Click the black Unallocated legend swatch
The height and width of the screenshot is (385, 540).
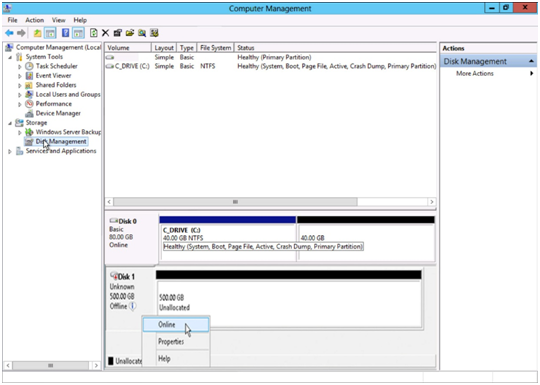(111, 361)
